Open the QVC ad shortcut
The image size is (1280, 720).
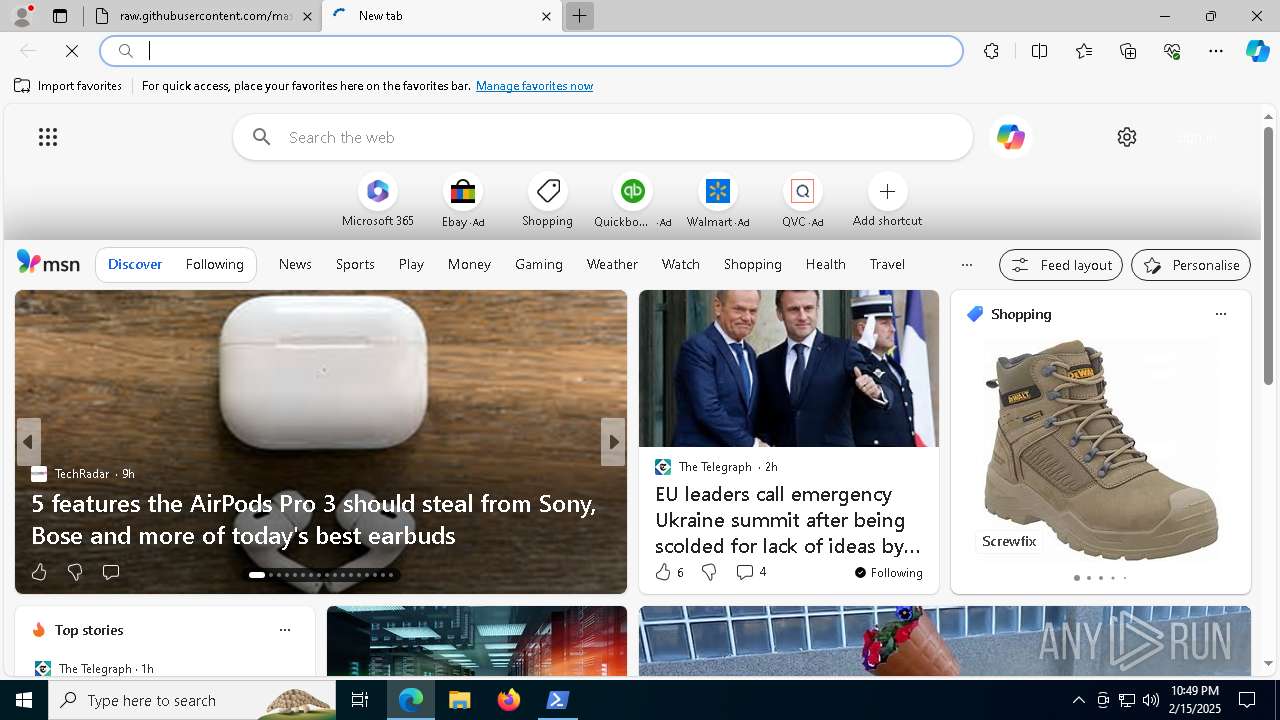click(802, 201)
